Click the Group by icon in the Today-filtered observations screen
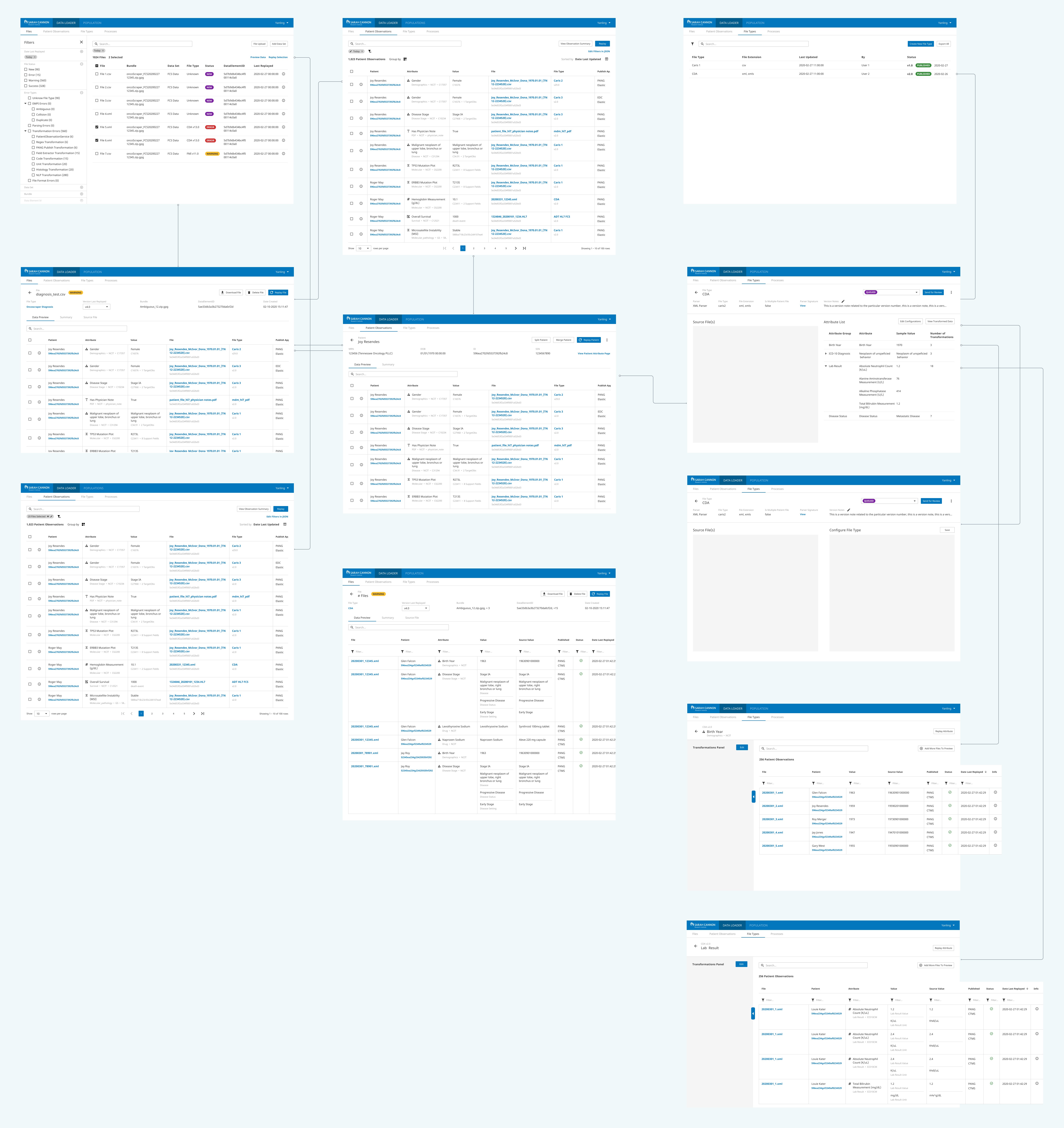 click(x=405, y=59)
